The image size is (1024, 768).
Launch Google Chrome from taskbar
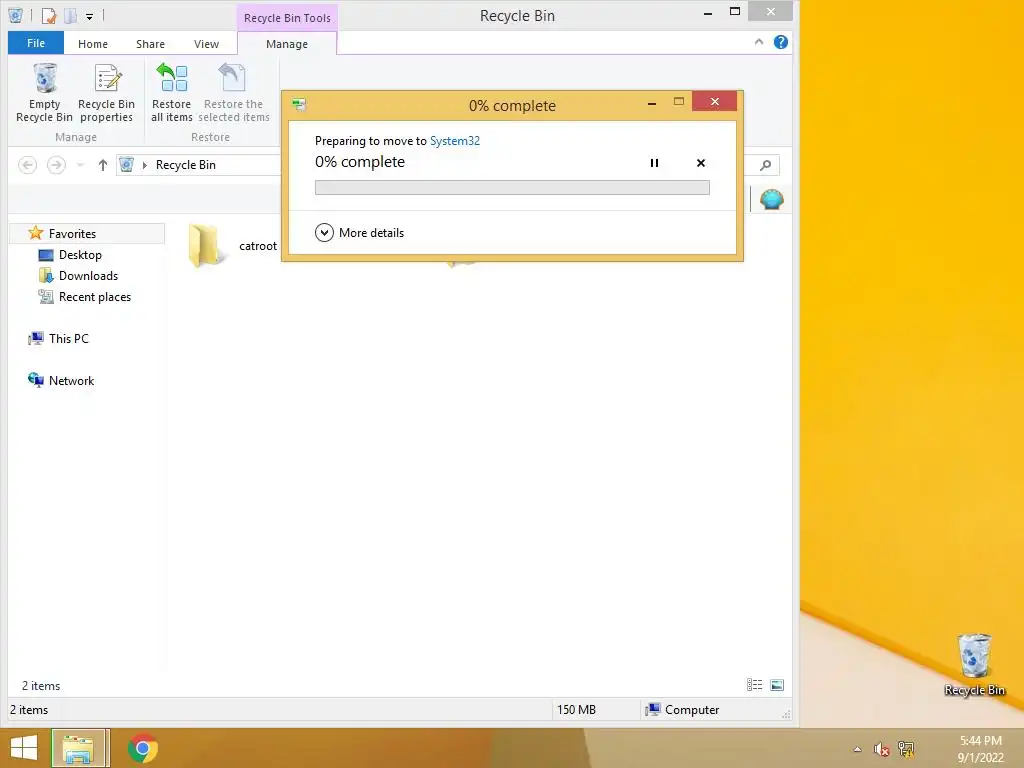coord(142,748)
